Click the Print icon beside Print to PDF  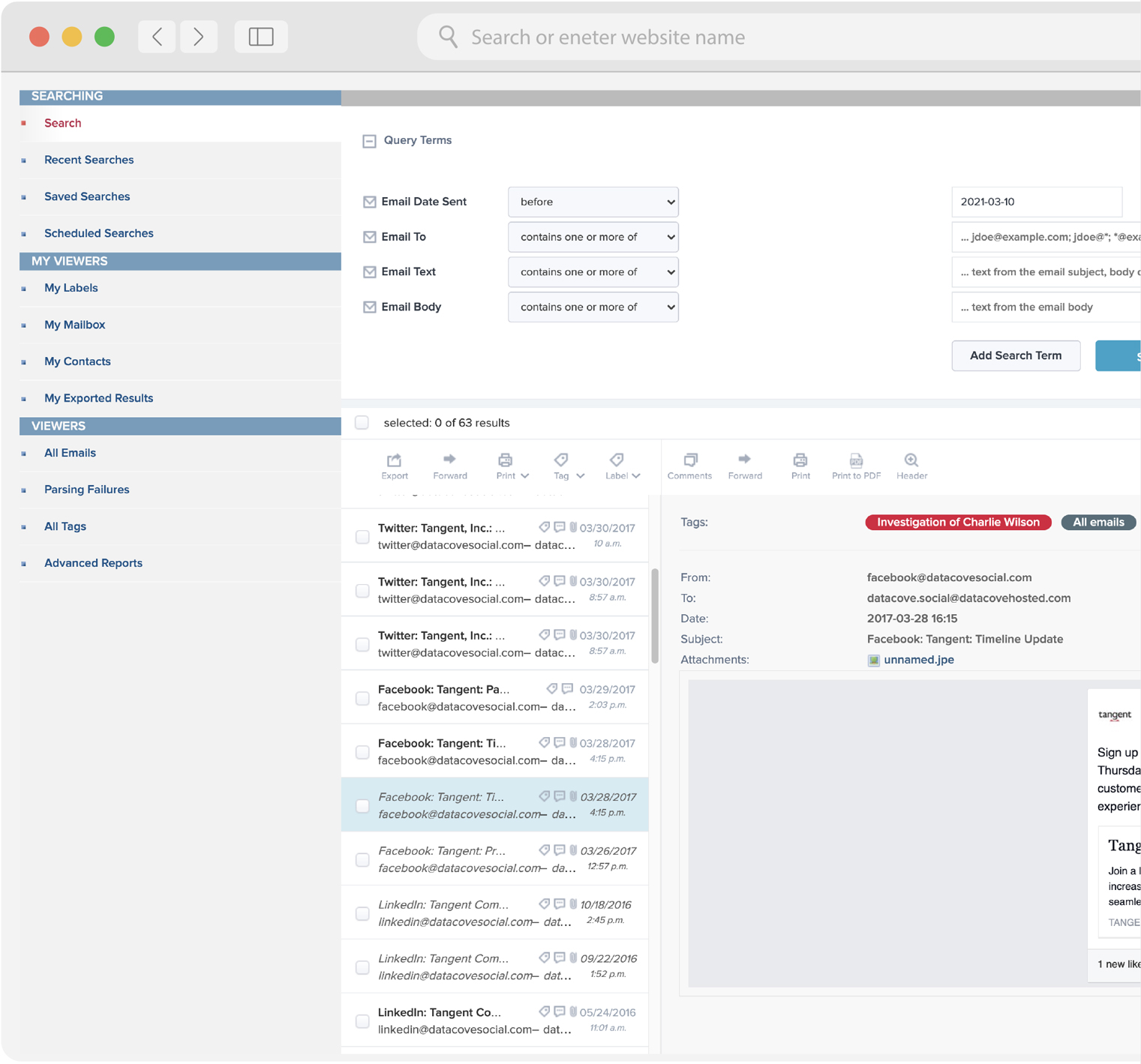[x=800, y=460]
